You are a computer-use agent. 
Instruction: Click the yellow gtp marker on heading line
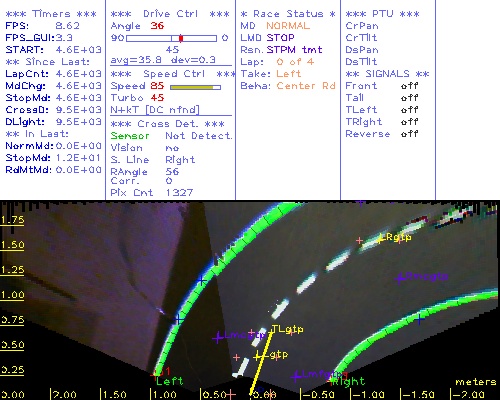257,357
